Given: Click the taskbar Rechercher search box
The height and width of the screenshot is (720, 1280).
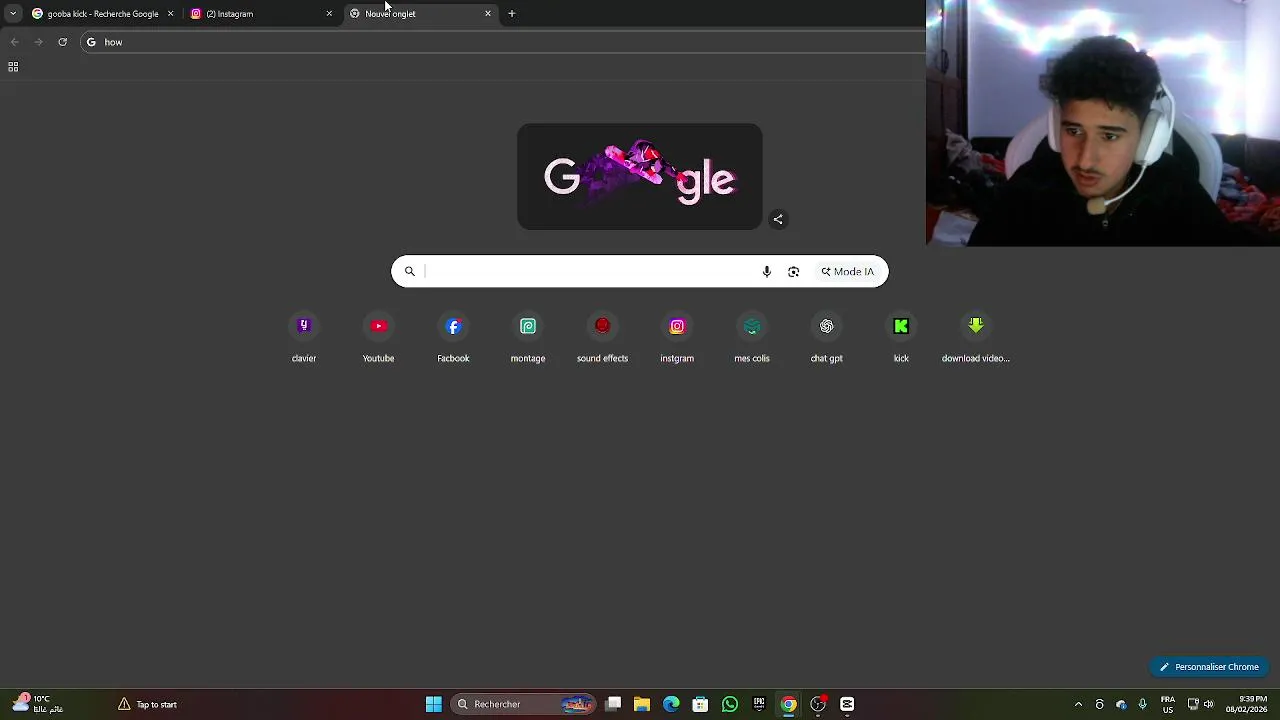Looking at the screenshot, I should click(523, 704).
